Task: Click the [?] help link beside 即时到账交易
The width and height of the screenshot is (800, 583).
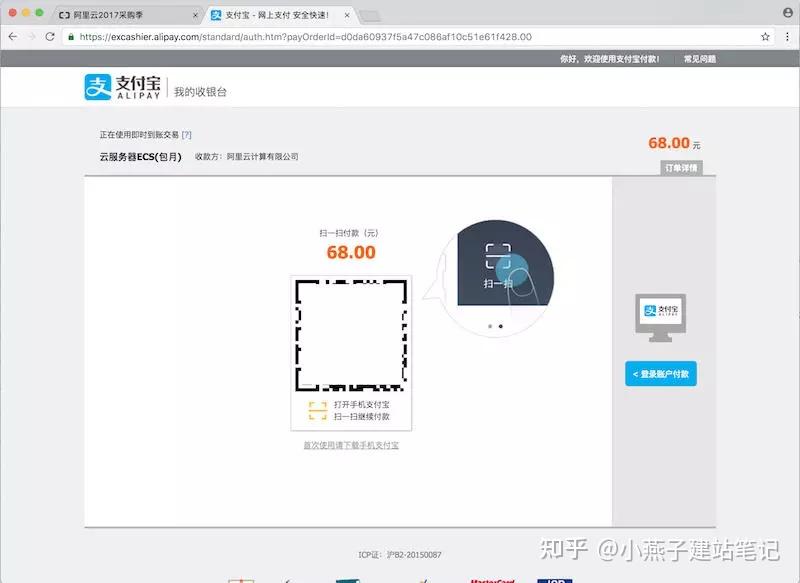Action: (186, 135)
